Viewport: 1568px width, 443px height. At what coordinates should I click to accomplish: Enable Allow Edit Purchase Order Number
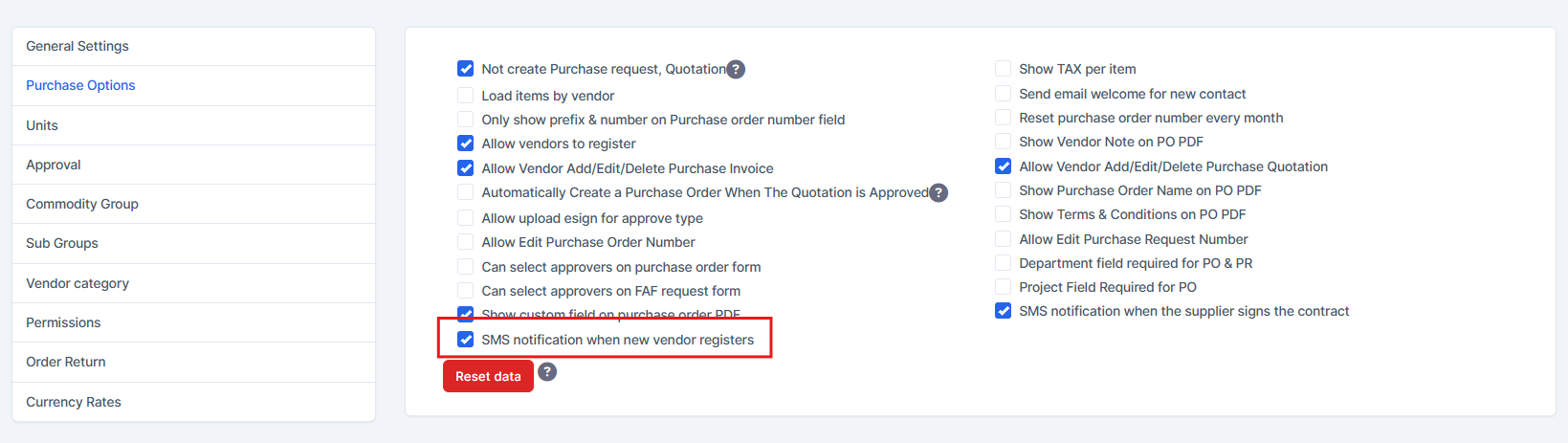[x=466, y=242]
